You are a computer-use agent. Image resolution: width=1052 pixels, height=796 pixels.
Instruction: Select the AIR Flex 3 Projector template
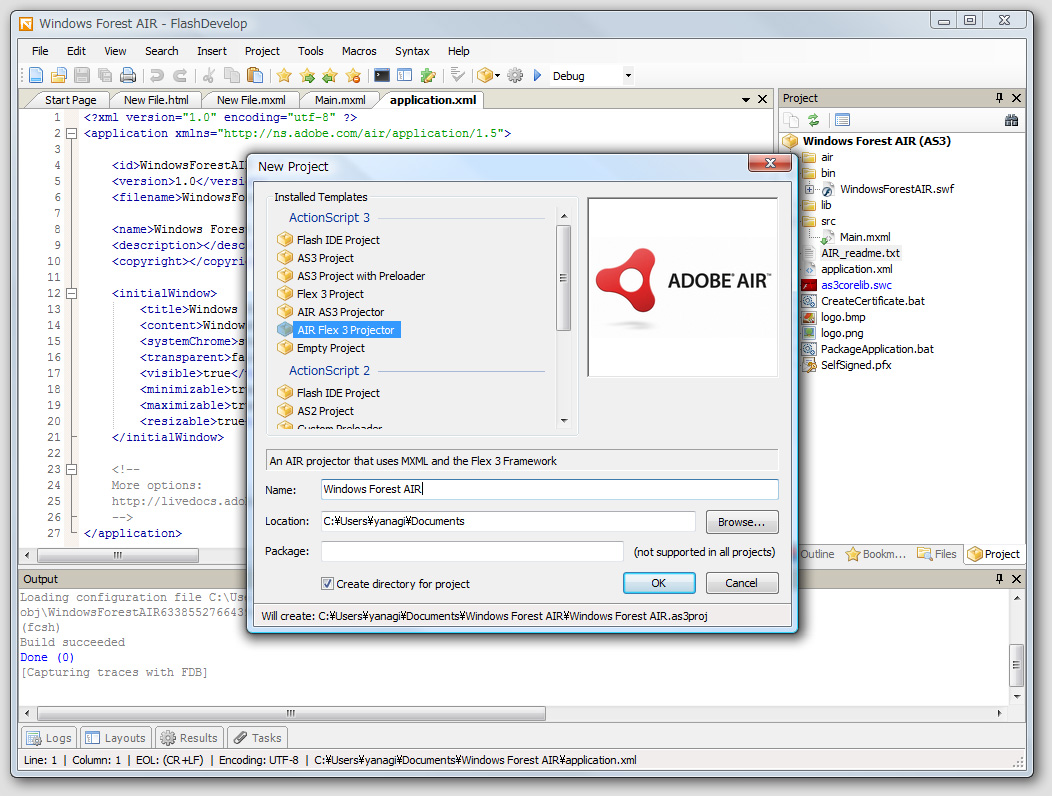click(346, 329)
